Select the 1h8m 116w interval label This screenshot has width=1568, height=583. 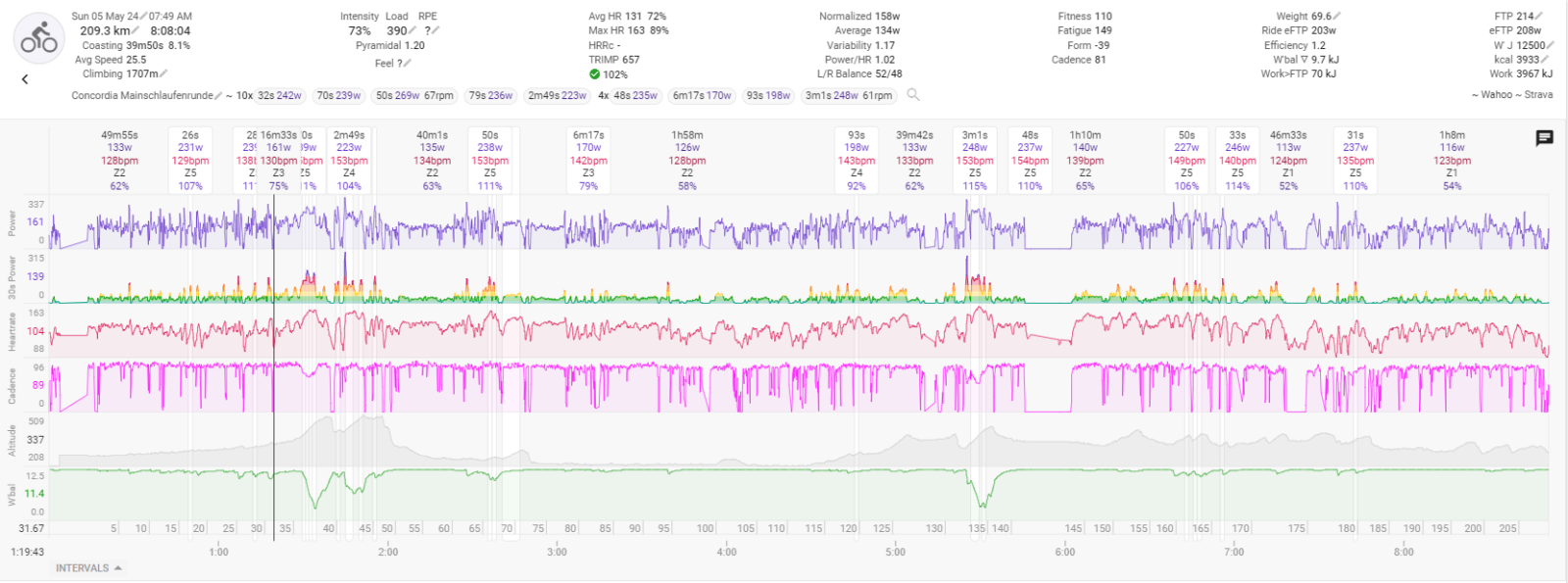[1452, 160]
